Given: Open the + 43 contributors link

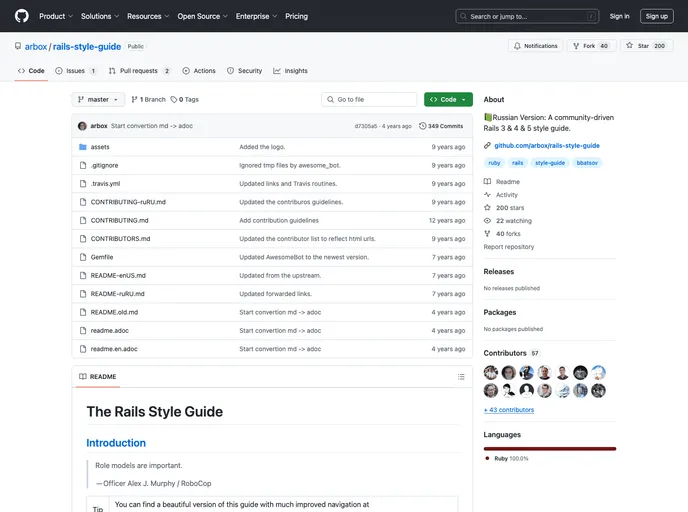Looking at the screenshot, I should pos(509,410).
